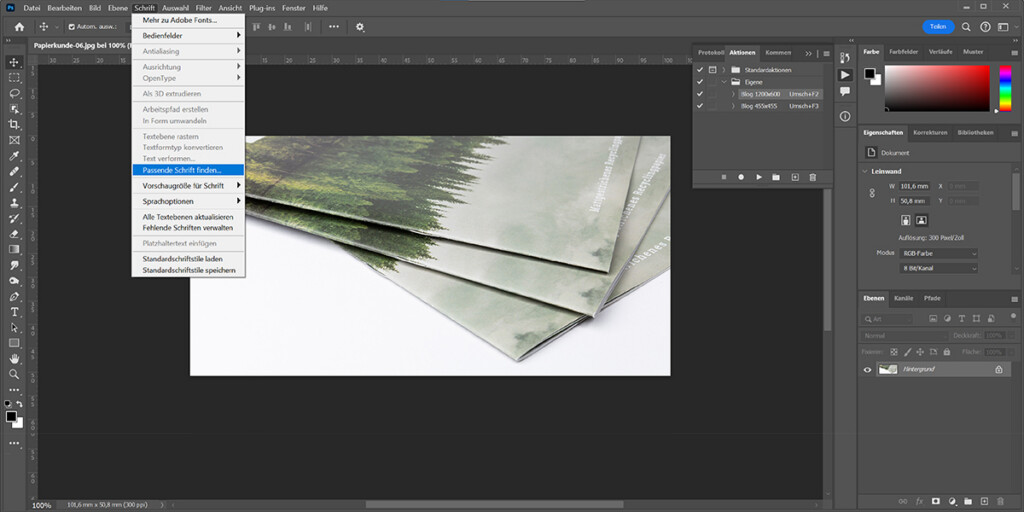
Task: Open the Modus RGB-Farbe dropdown
Action: 940,253
